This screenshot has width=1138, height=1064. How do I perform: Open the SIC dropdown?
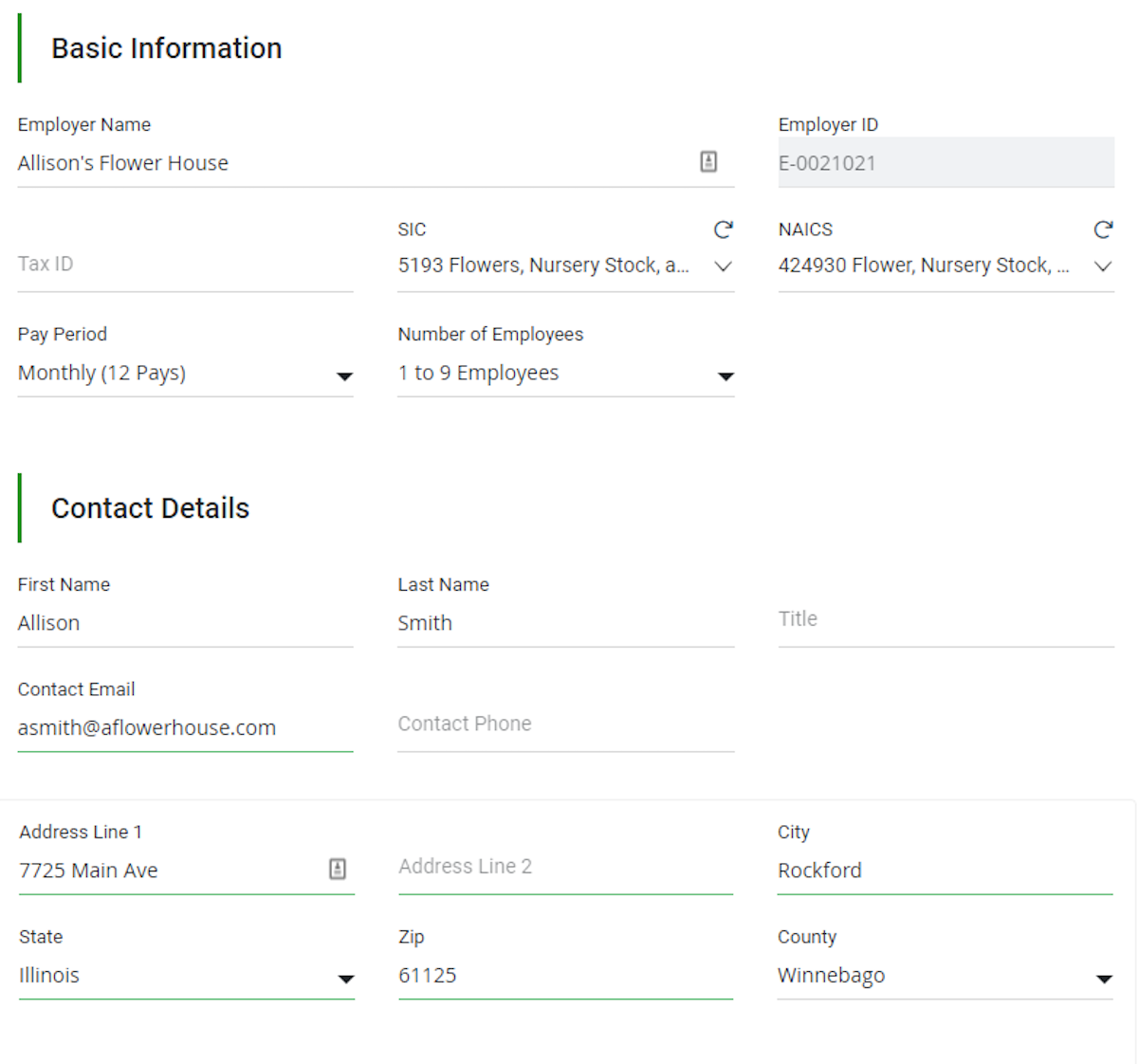[724, 266]
